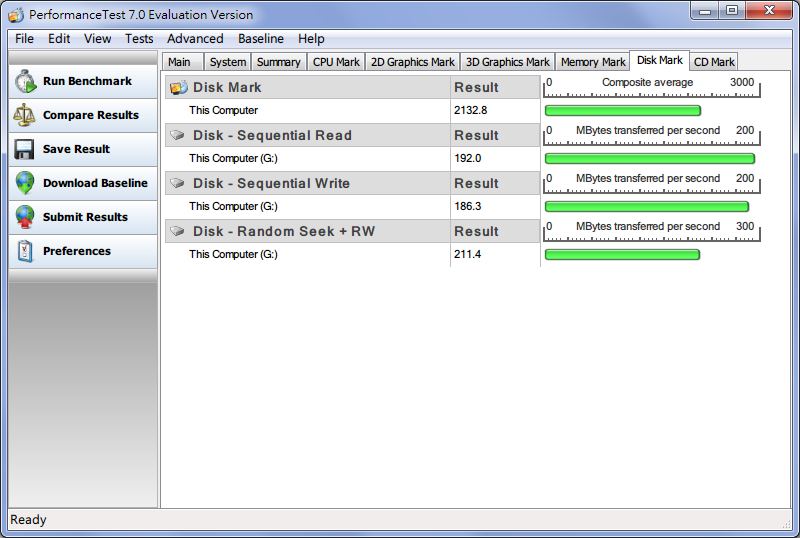The width and height of the screenshot is (800, 538).
Task: Open the Help menu
Action: (x=311, y=39)
